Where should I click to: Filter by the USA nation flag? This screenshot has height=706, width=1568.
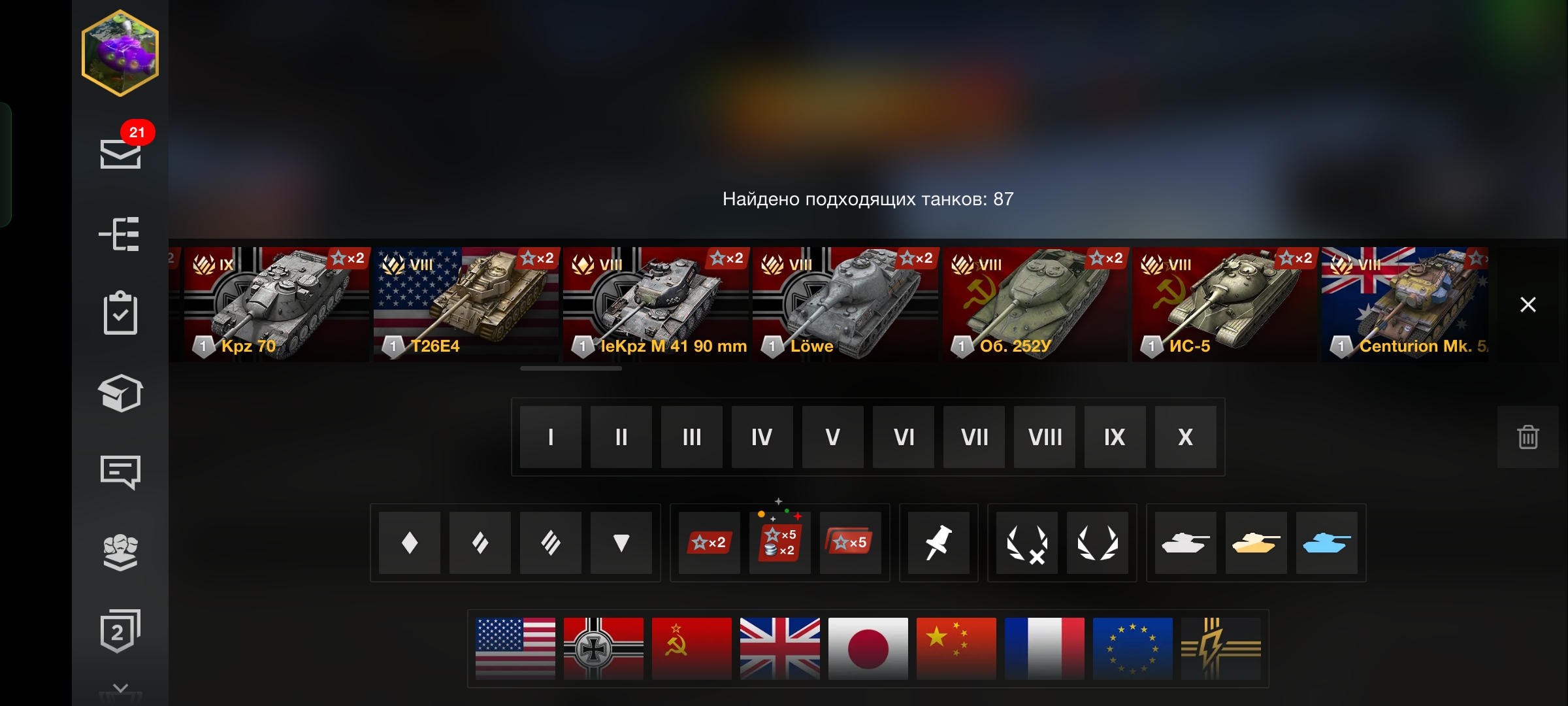pyautogui.click(x=515, y=648)
